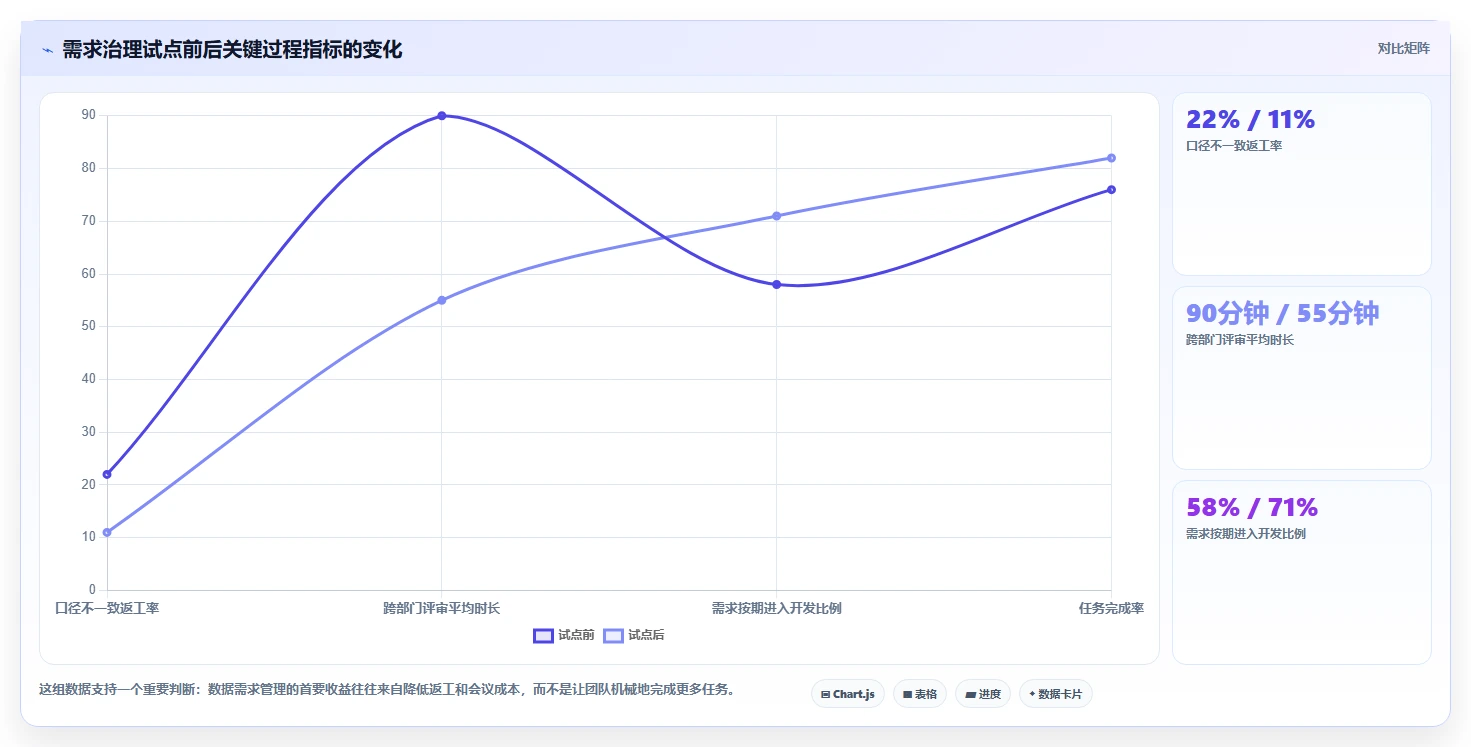Viewport: 1471px width, 747px height.
Task: Click the 对比矩阵 label in the header
Action: click(1404, 48)
